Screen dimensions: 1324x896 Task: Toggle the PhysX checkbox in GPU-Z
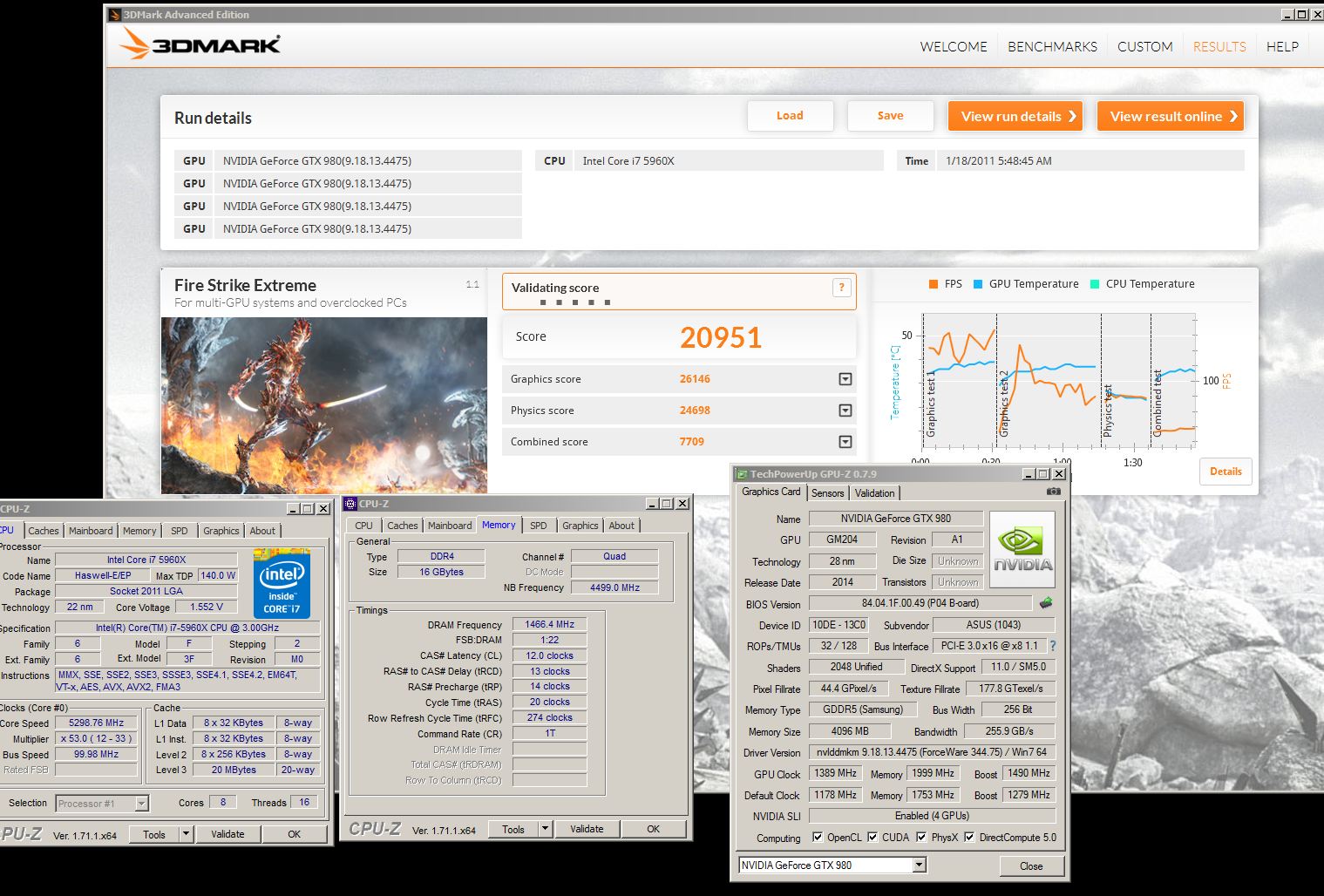pos(920,837)
